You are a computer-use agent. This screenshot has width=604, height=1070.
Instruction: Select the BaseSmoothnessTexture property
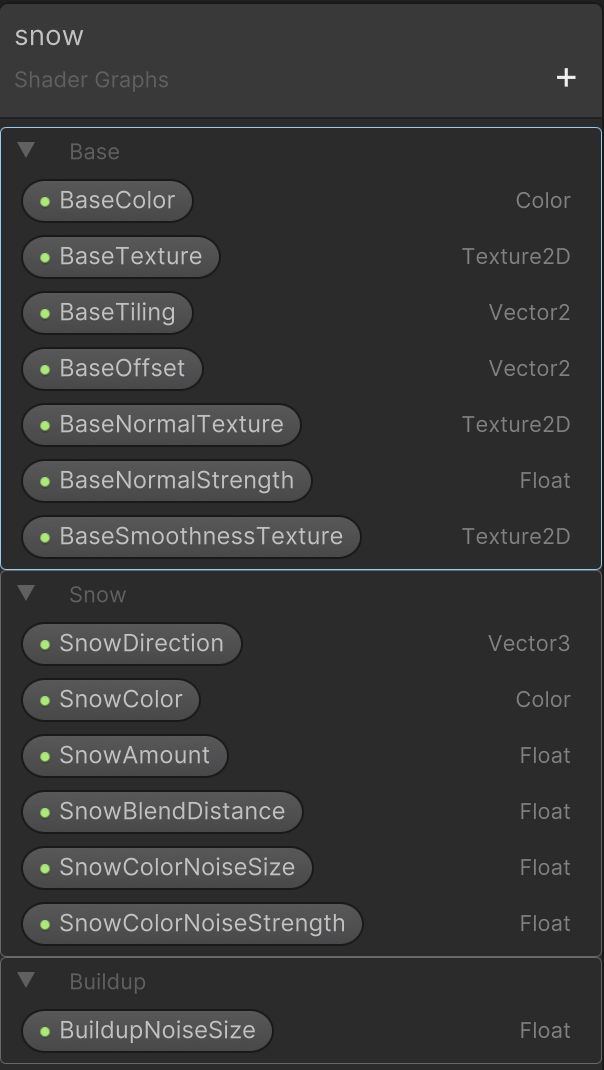tap(191, 536)
